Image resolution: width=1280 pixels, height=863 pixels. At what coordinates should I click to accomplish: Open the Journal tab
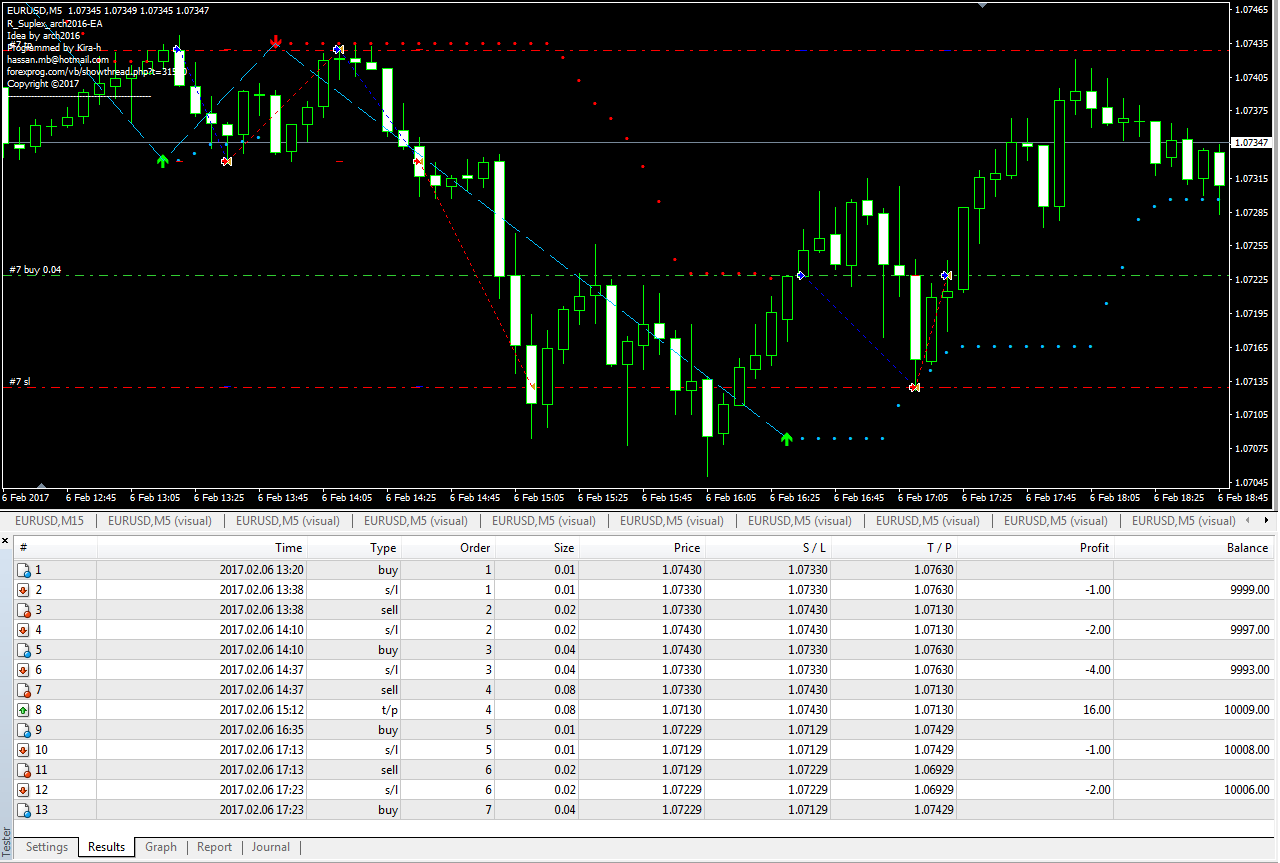pos(270,847)
